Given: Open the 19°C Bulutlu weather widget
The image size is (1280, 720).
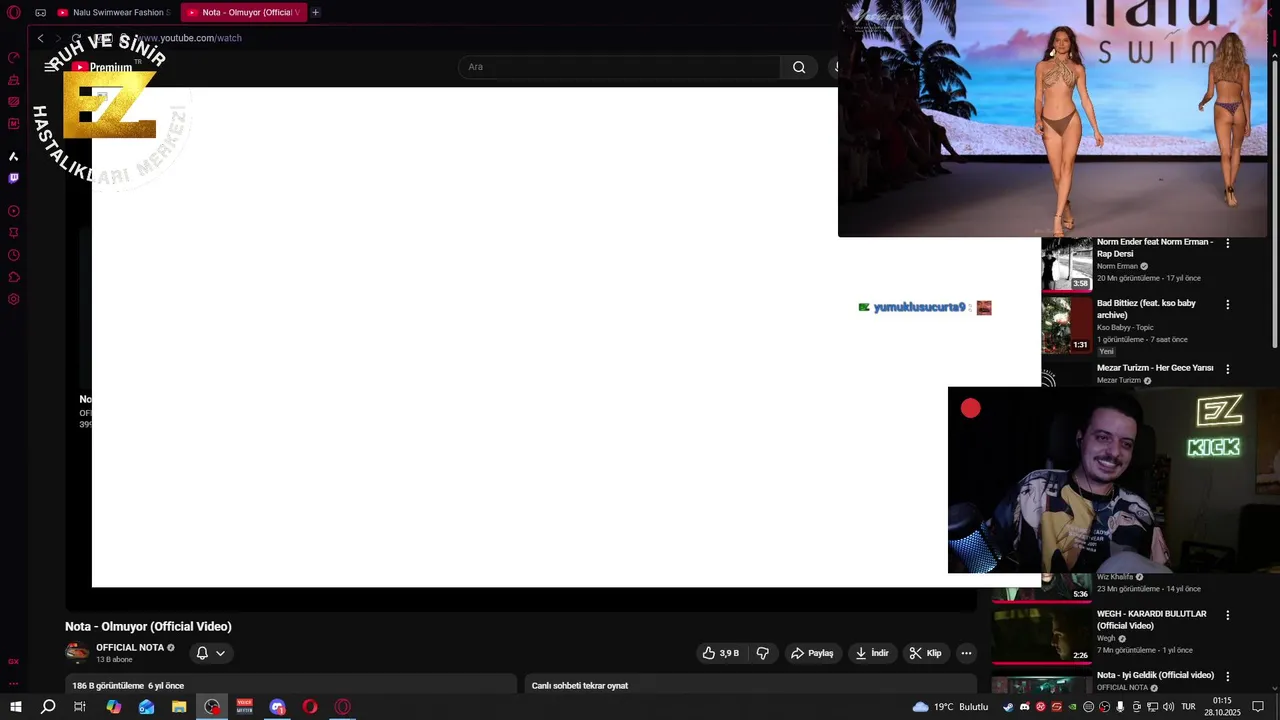Looking at the screenshot, I should point(950,707).
